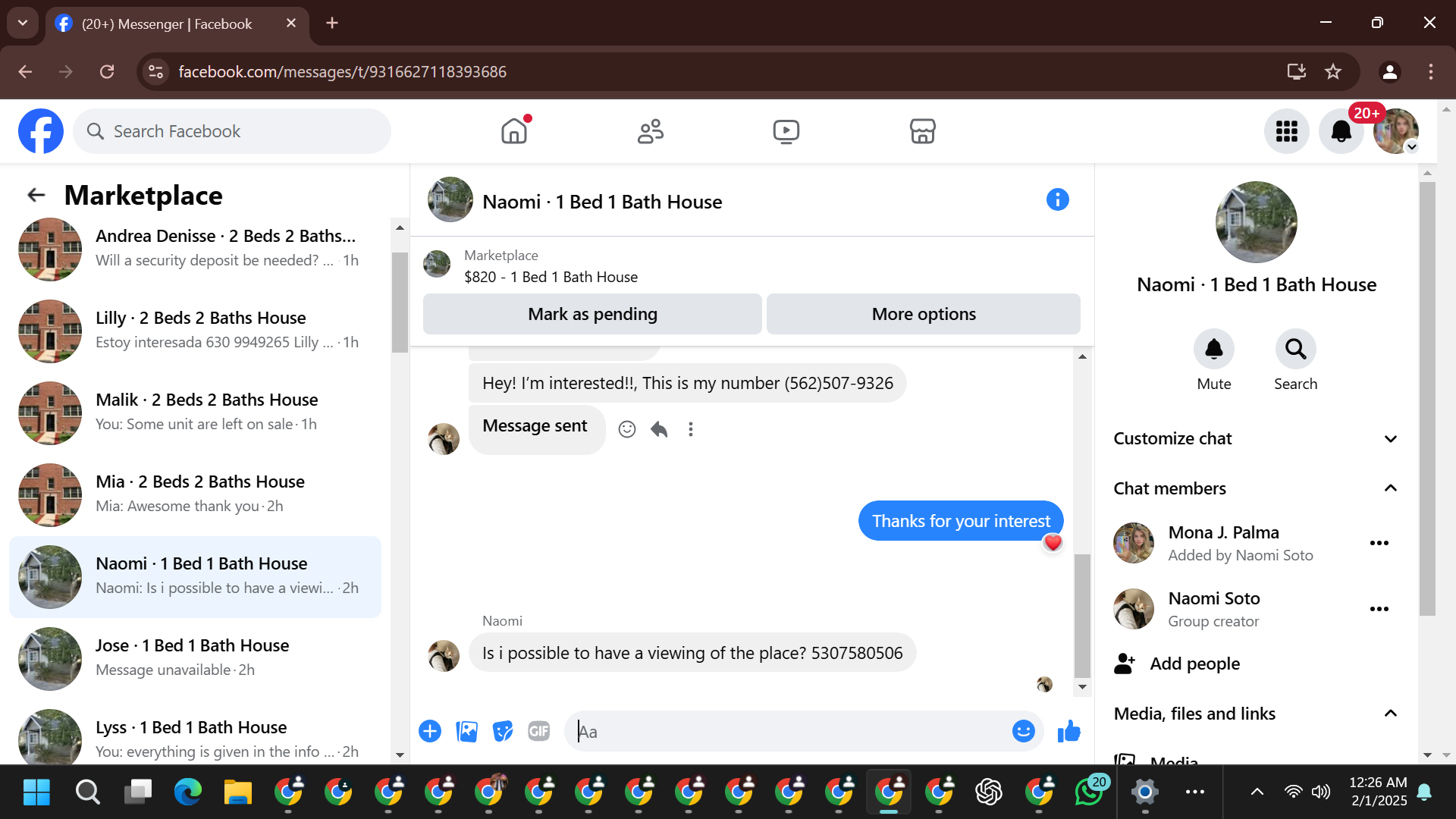The image size is (1456, 819).
Task: Send a thumbs-up like
Action: coord(1069,731)
